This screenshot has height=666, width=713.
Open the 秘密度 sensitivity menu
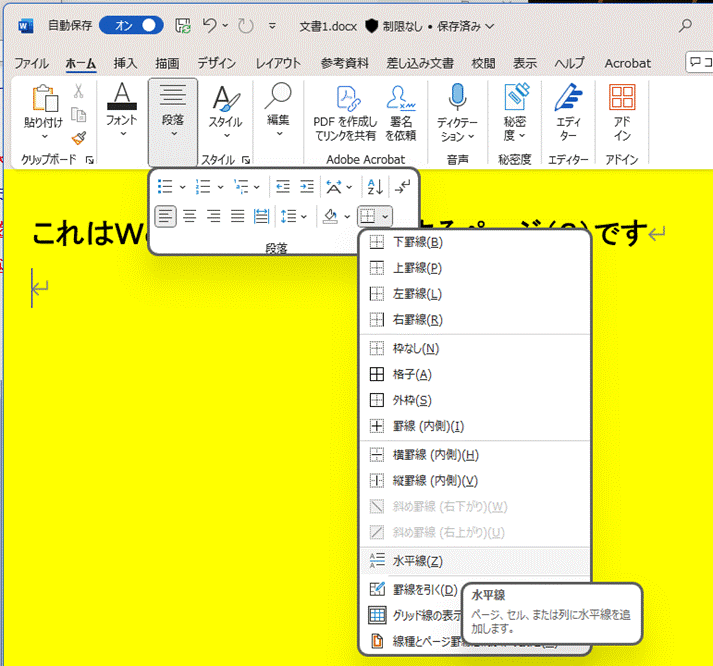(515, 112)
